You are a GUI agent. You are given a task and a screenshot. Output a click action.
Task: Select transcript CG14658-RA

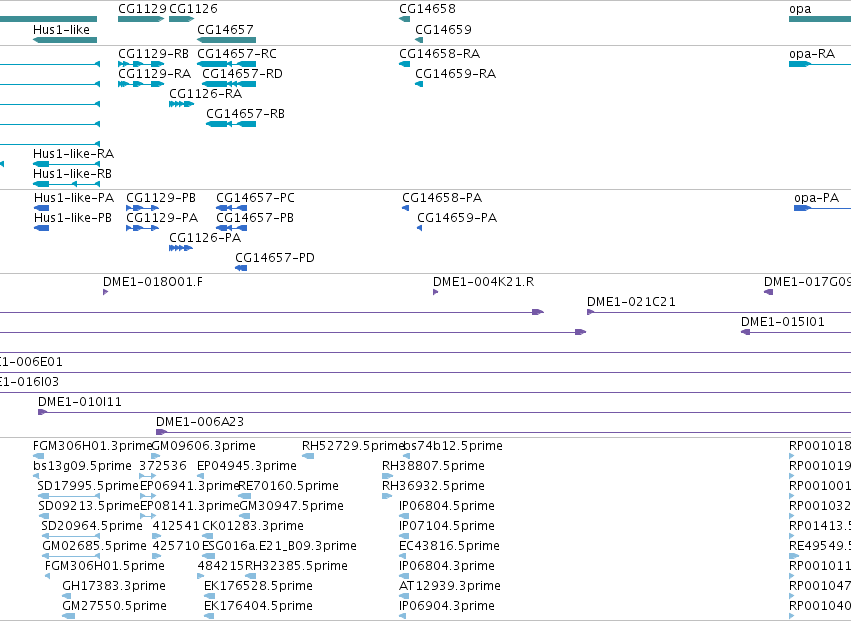click(440, 54)
